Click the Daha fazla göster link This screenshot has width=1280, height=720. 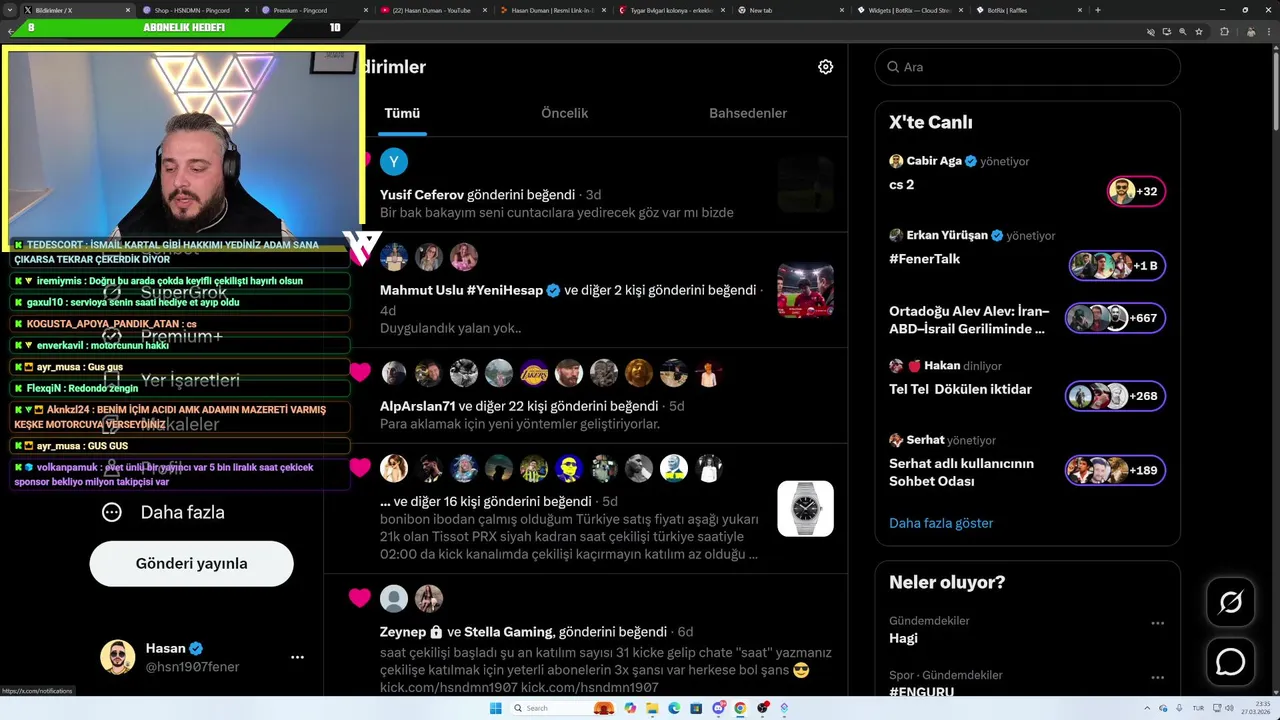pyautogui.click(x=941, y=523)
